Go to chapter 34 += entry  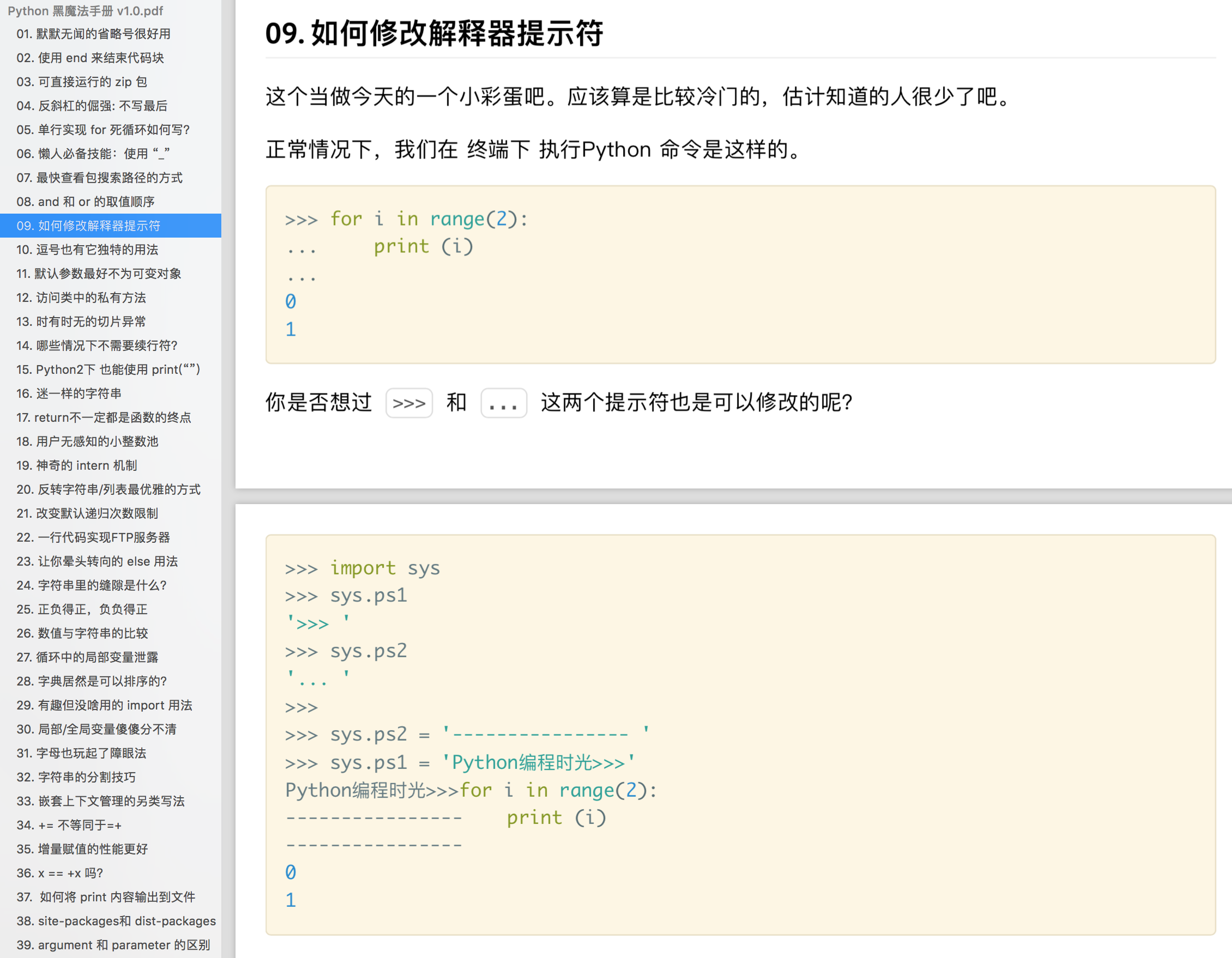point(69,825)
